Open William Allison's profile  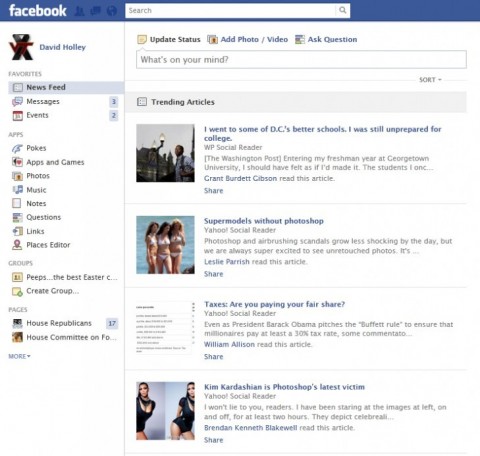click(x=229, y=344)
